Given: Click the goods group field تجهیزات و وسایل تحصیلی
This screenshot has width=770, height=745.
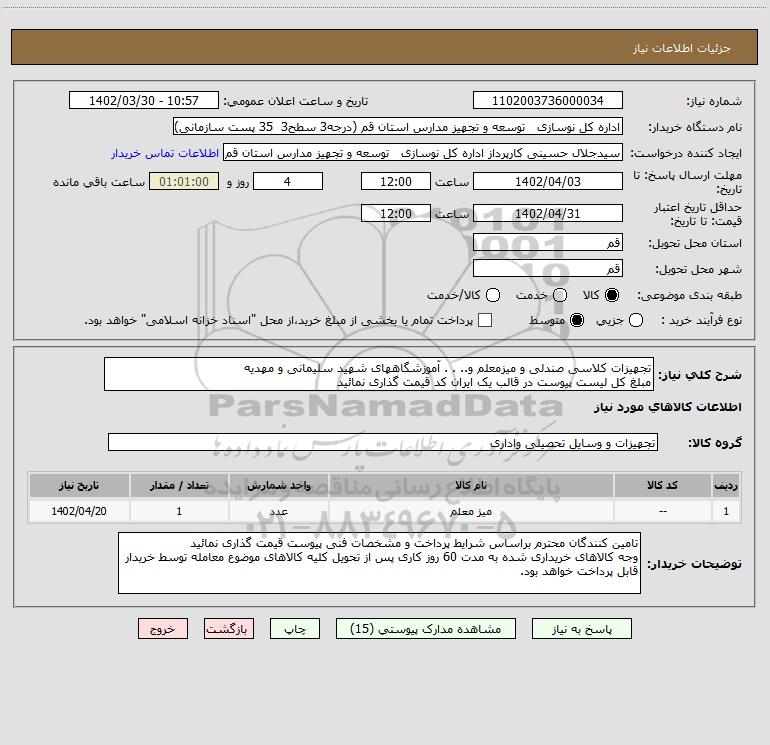Looking at the screenshot, I should click(x=383, y=442).
